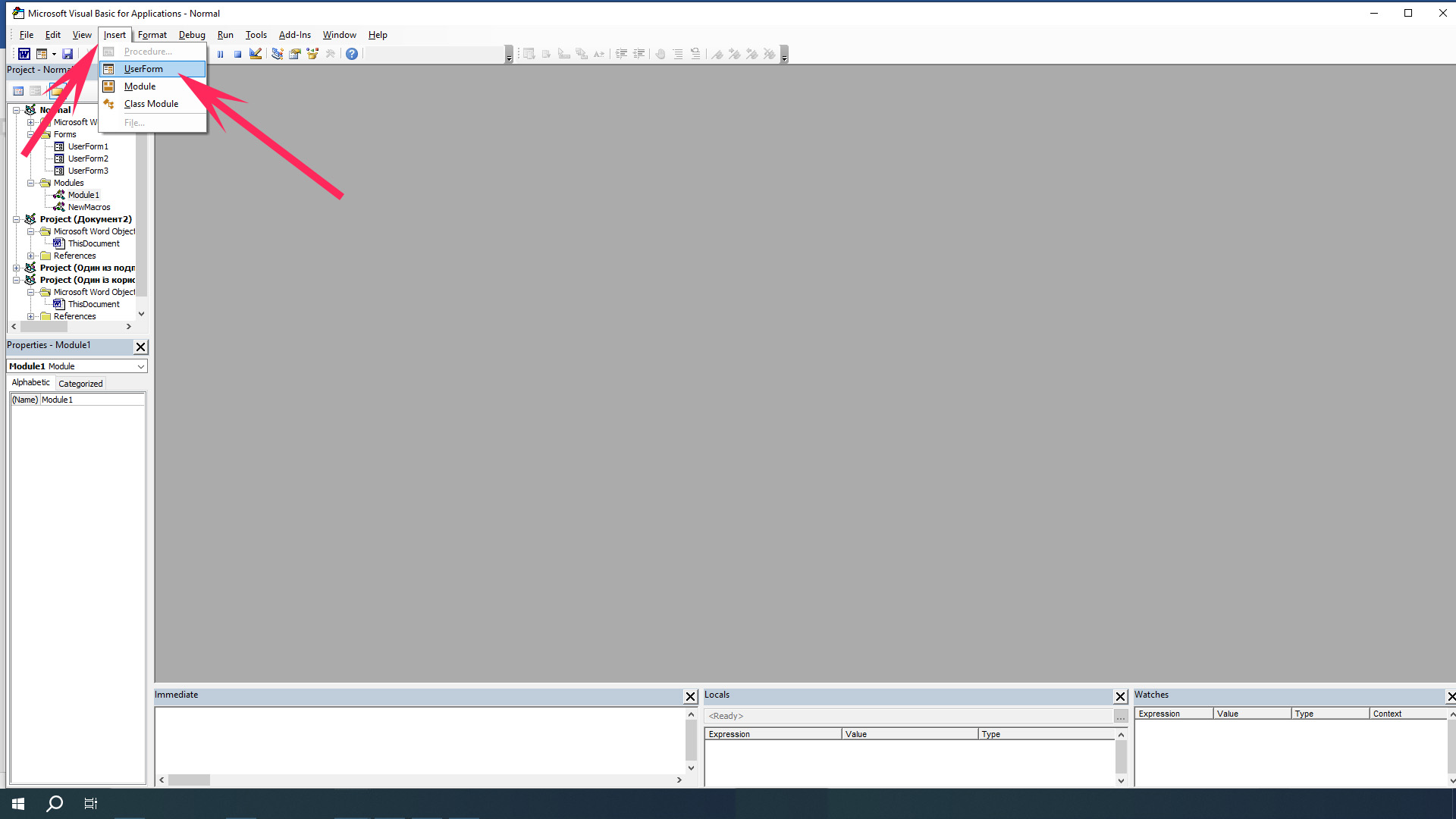Choose Module from the Insert menu
The image size is (1456, 819).
152,86
